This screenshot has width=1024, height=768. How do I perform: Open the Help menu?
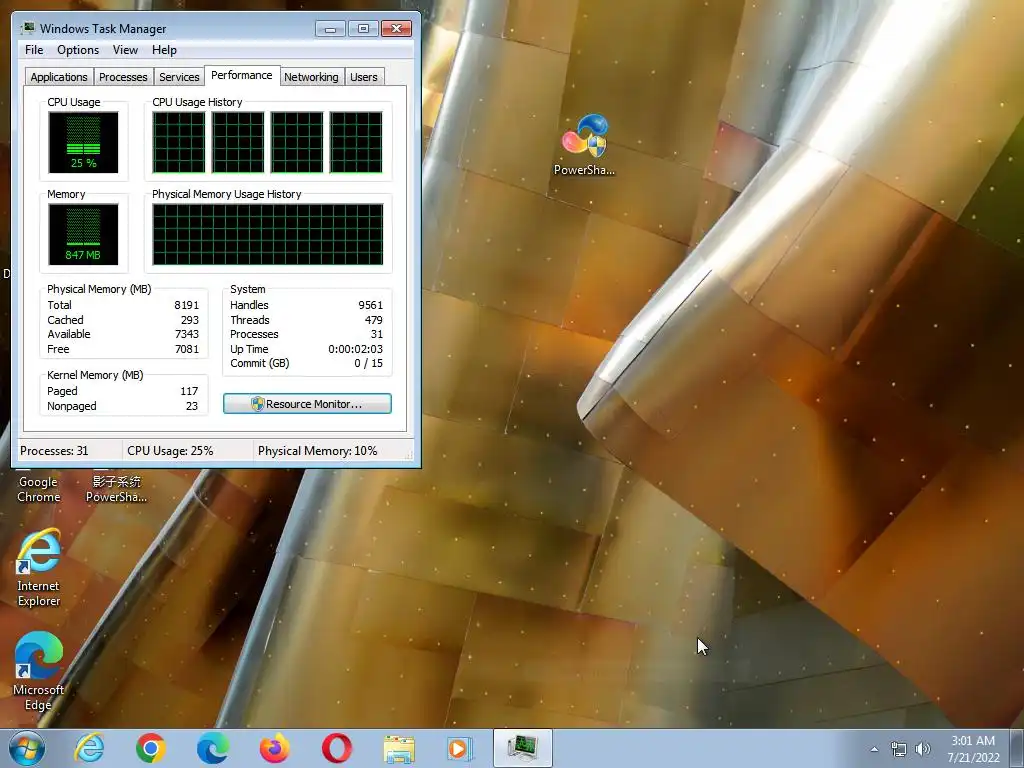(x=164, y=50)
